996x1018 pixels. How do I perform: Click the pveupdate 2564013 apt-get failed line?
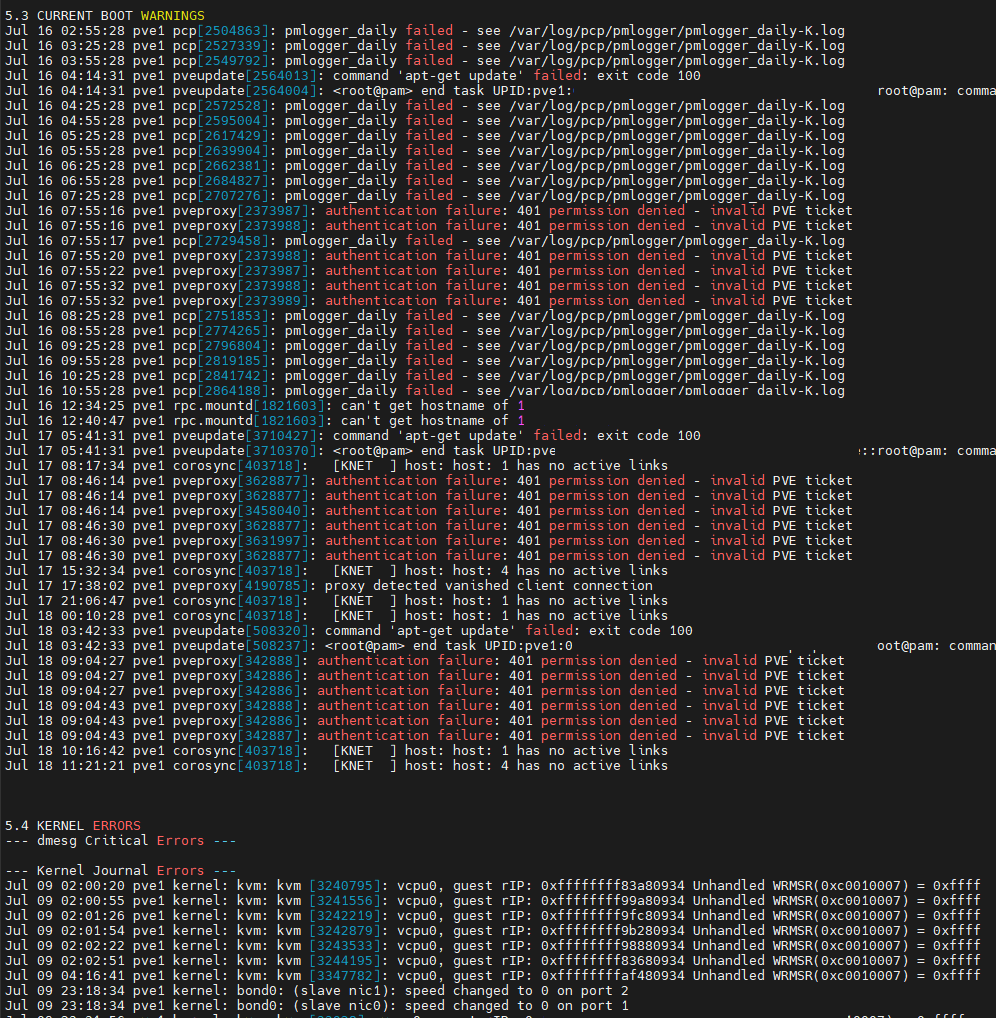[353, 75]
